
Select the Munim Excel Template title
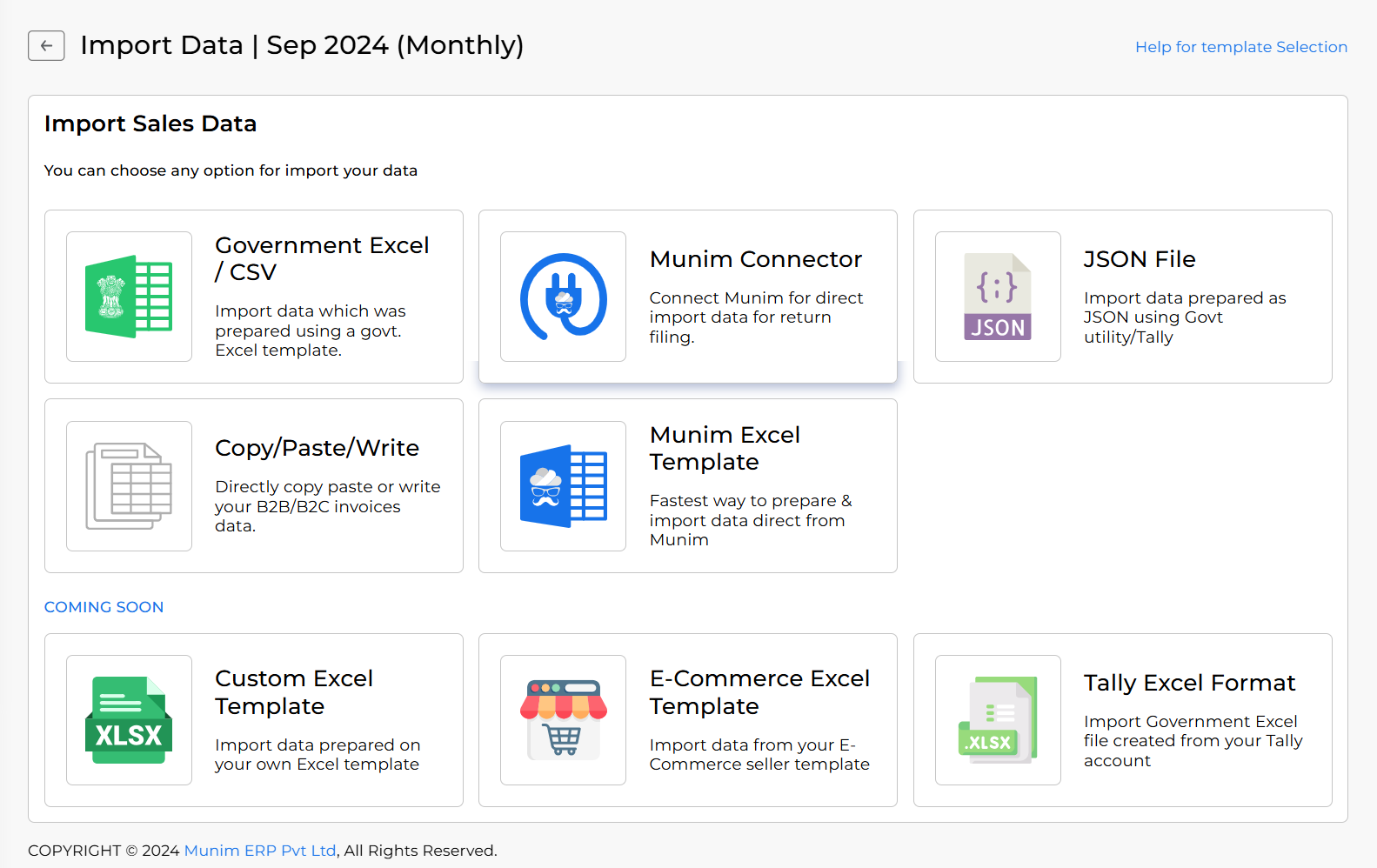click(x=725, y=448)
